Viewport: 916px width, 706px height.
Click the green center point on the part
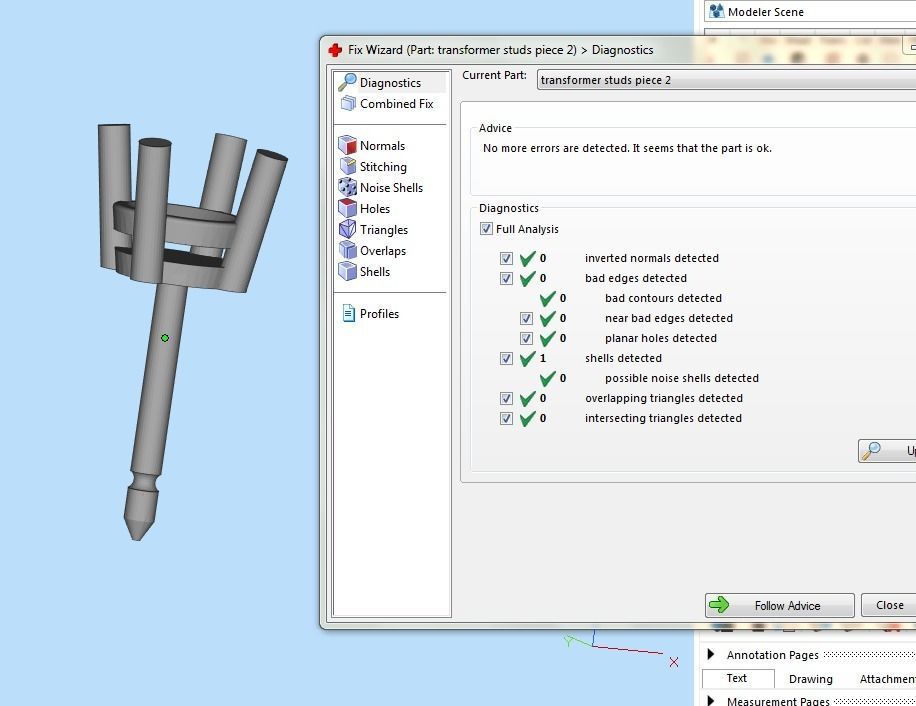[165, 338]
